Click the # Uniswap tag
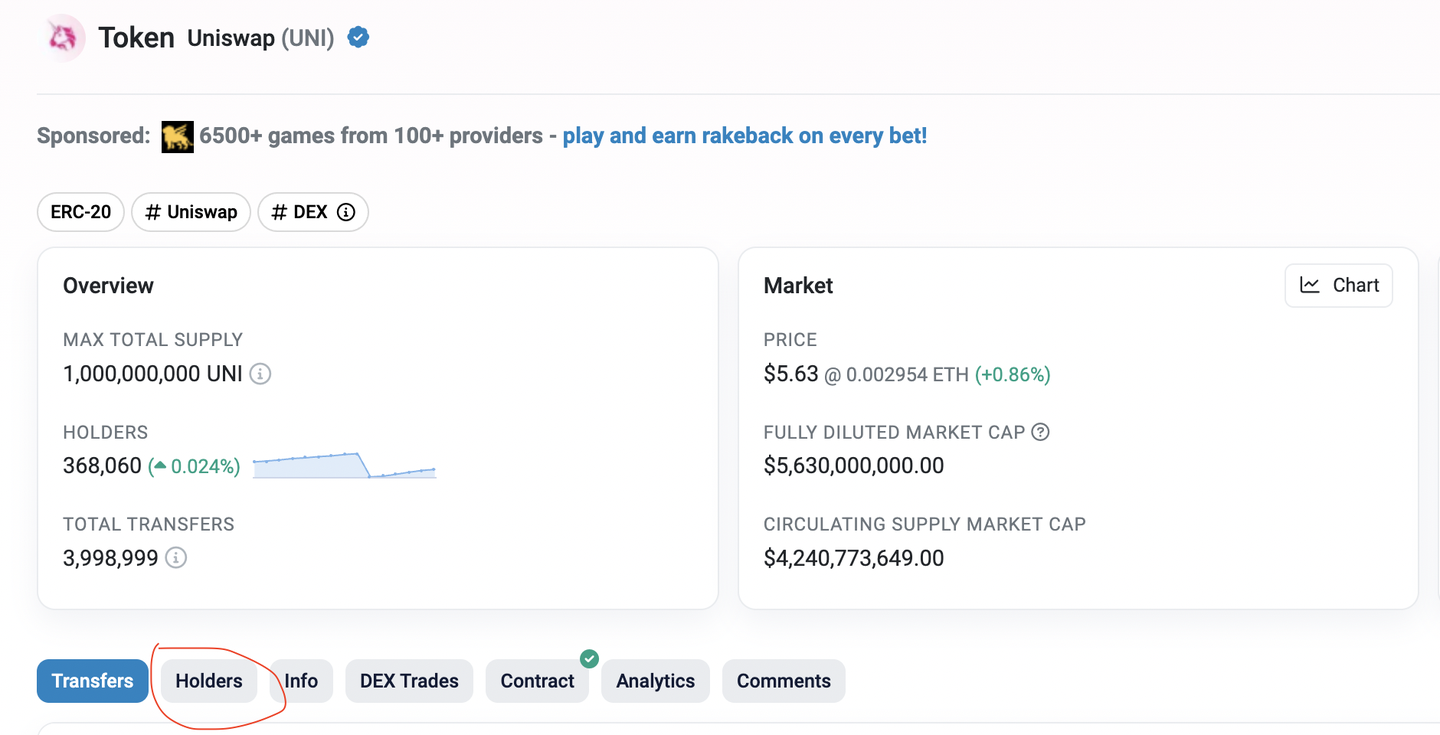The image size is (1440, 735). (x=191, y=212)
